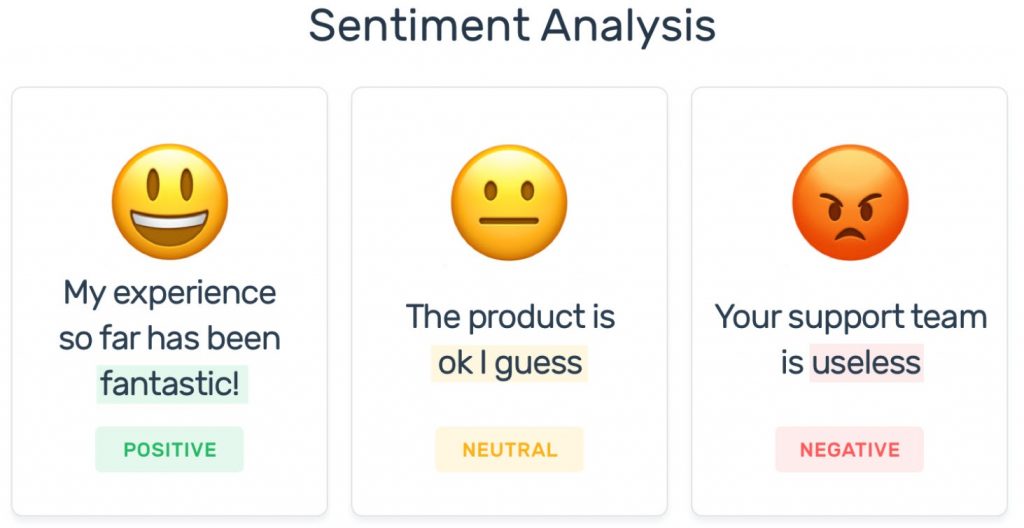This screenshot has height=528, width=1024.
Task: Click the red angry face emoji
Action: tap(850, 203)
